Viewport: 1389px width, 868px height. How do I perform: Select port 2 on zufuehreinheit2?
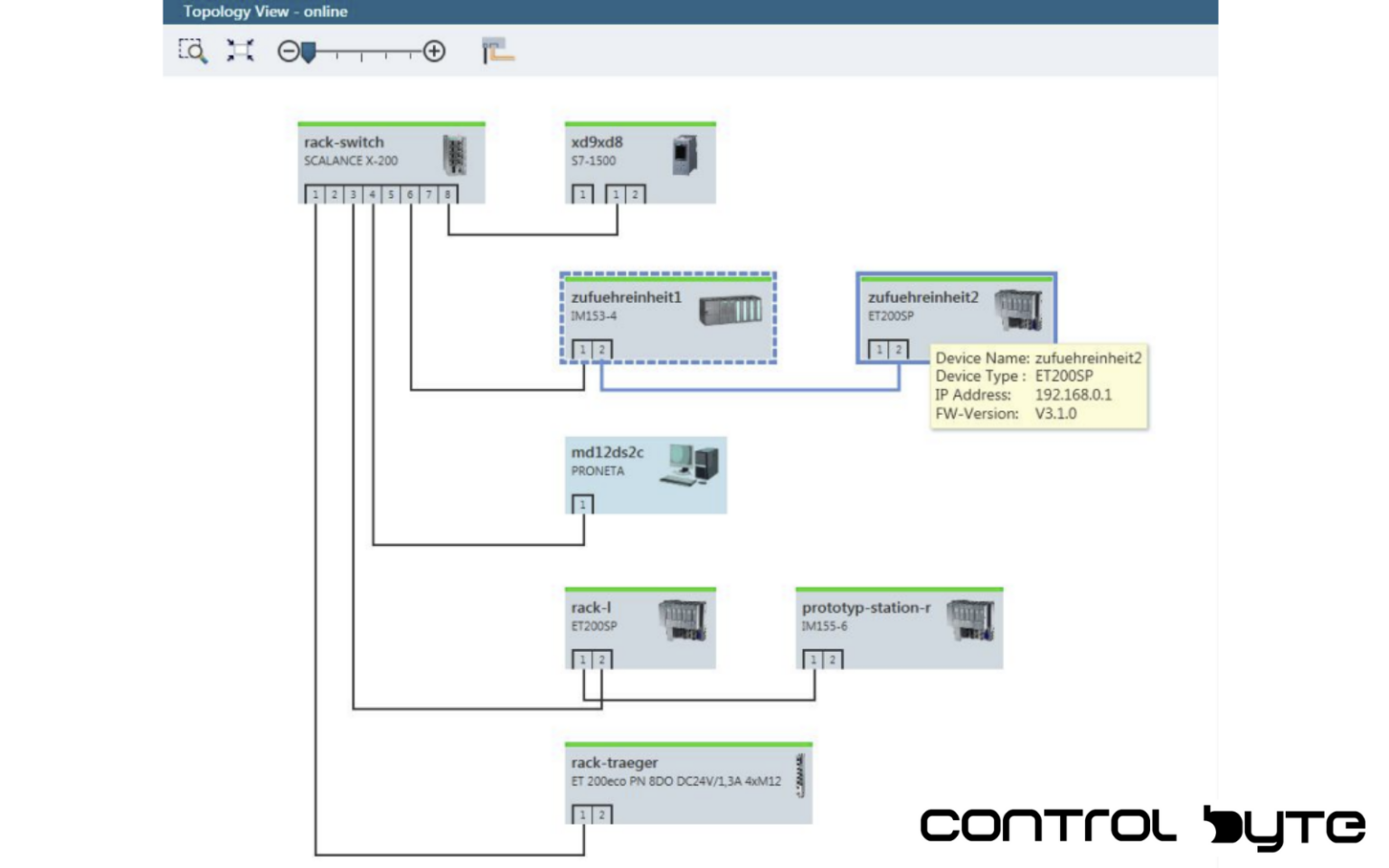pos(898,349)
